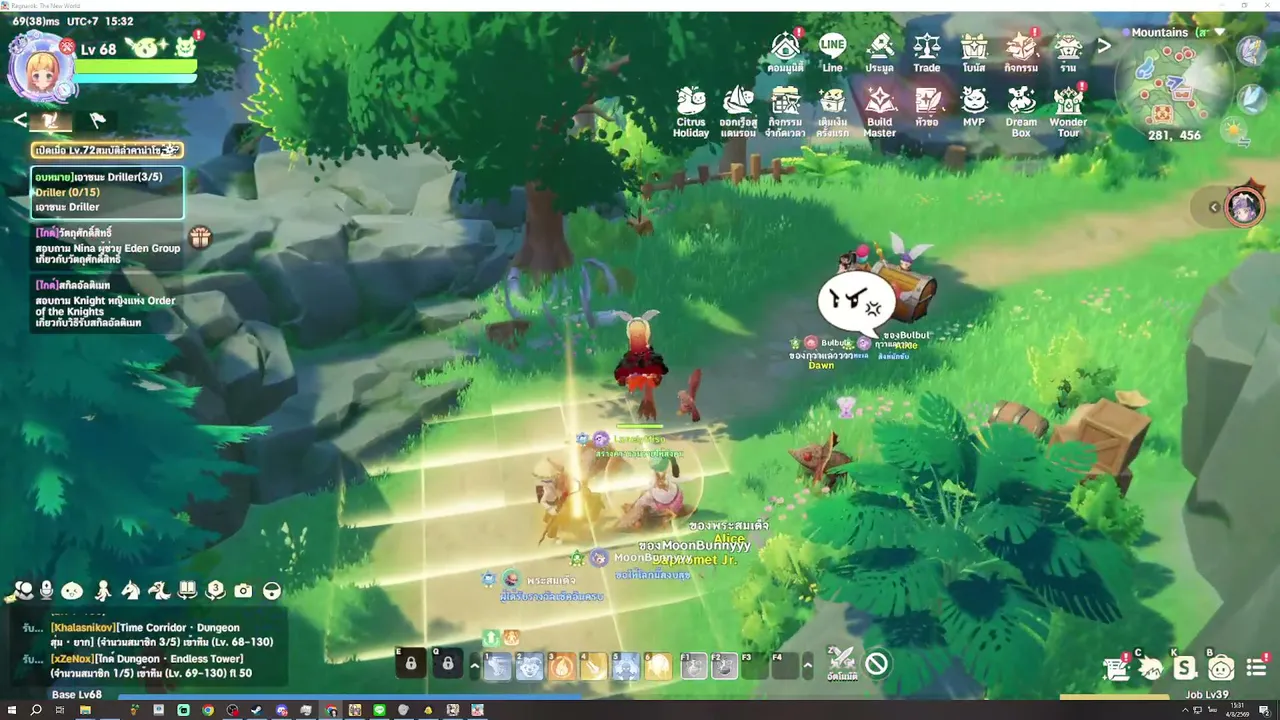The height and width of the screenshot is (720, 1280).
Task: Click the Lv.72 unlock banner
Action: 107,150
